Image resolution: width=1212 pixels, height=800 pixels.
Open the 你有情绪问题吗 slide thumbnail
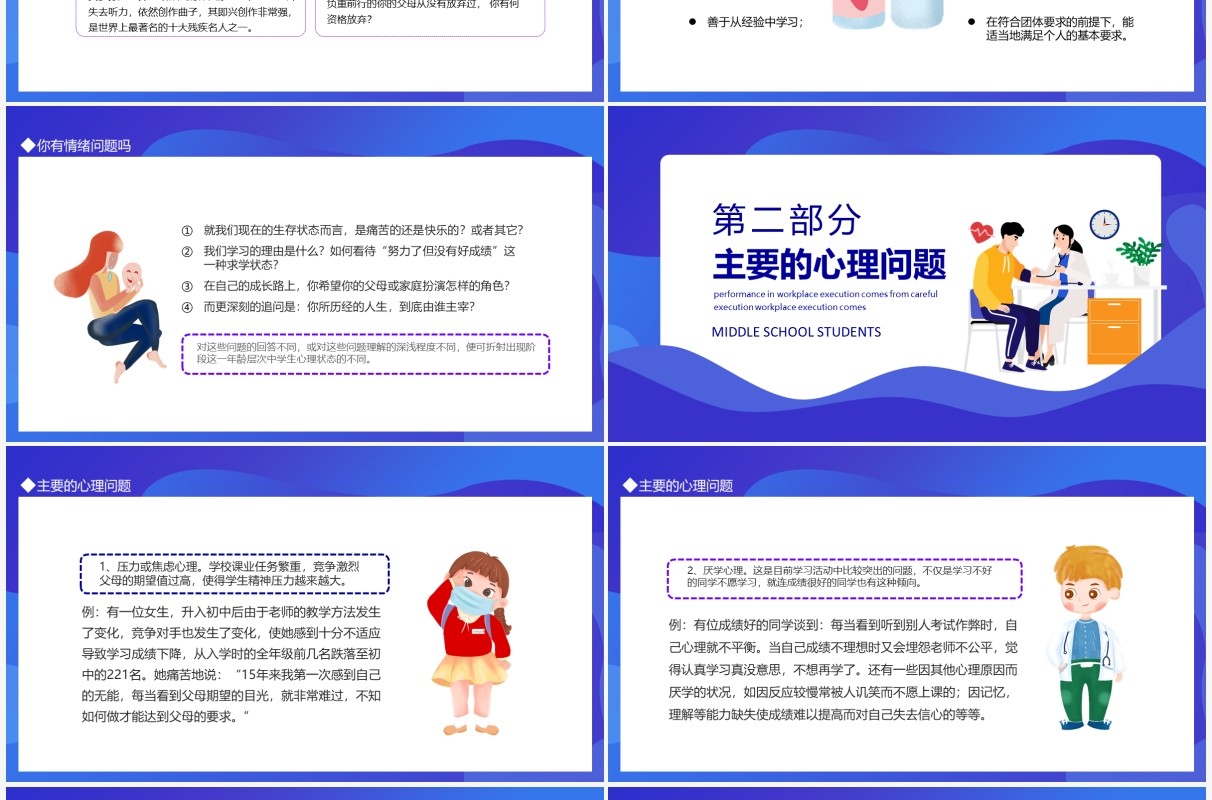(x=305, y=273)
